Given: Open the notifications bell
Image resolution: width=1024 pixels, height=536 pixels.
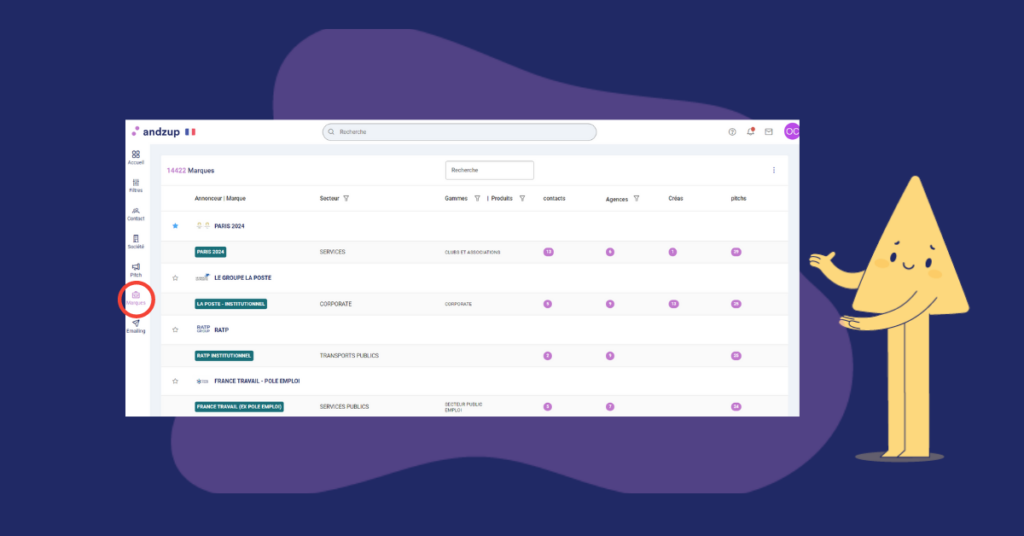Looking at the screenshot, I should 750,131.
